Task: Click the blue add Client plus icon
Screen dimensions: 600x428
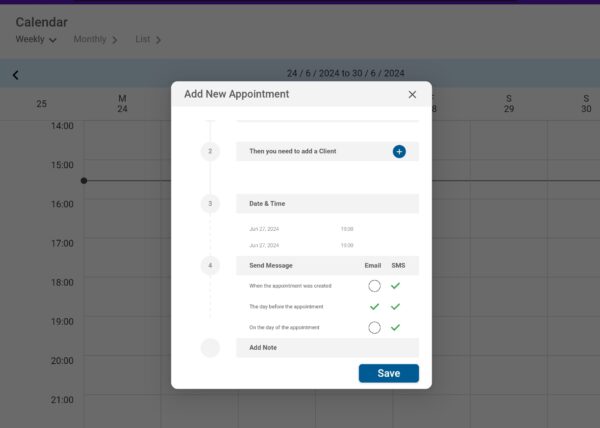Action: pyautogui.click(x=399, y=152)
